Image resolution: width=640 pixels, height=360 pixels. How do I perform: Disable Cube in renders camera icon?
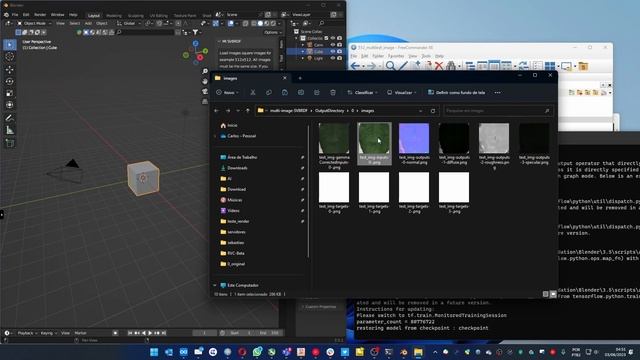(x=339, y=51)
